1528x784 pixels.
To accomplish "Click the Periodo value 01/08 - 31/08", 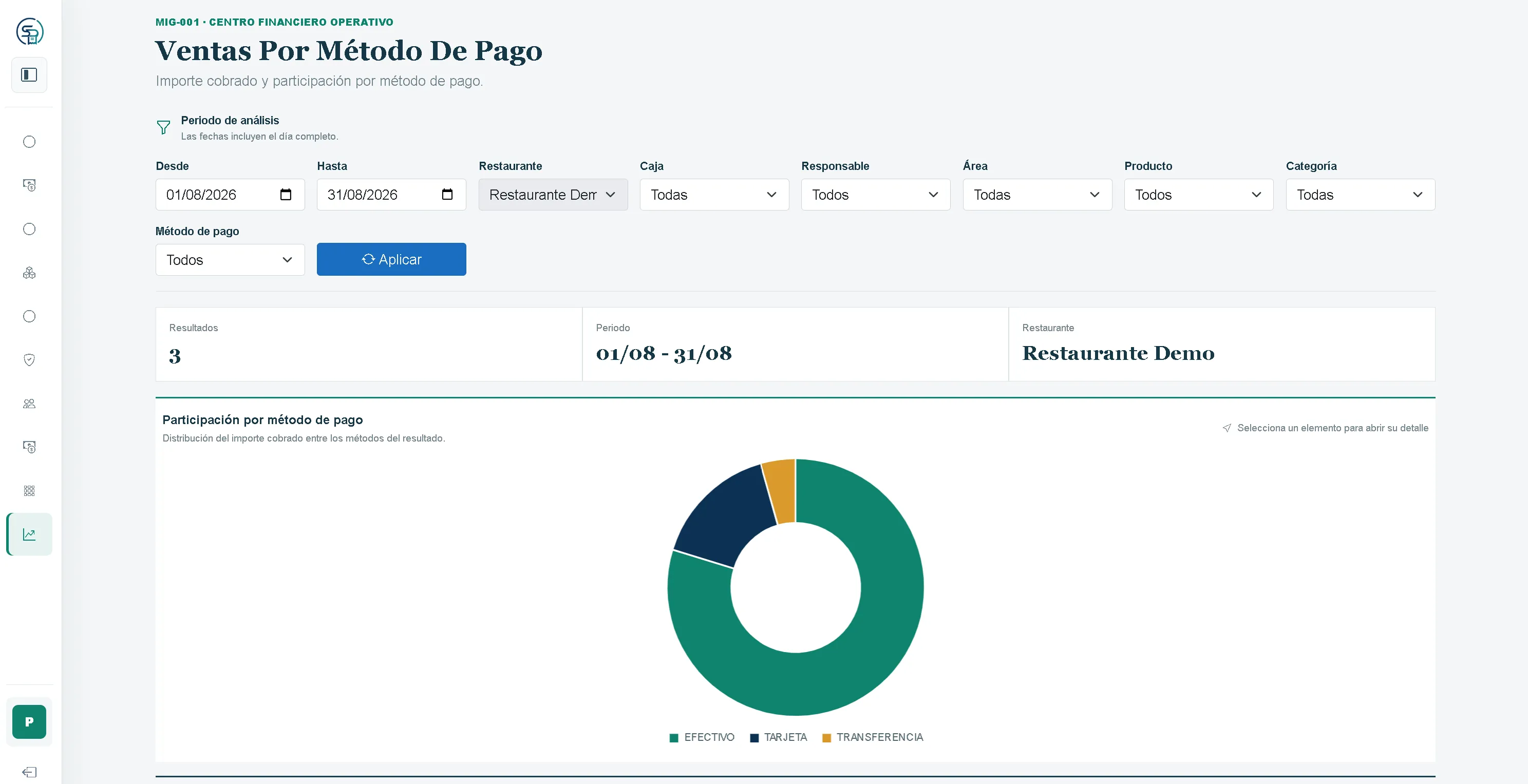I will [x=664, y=353].
